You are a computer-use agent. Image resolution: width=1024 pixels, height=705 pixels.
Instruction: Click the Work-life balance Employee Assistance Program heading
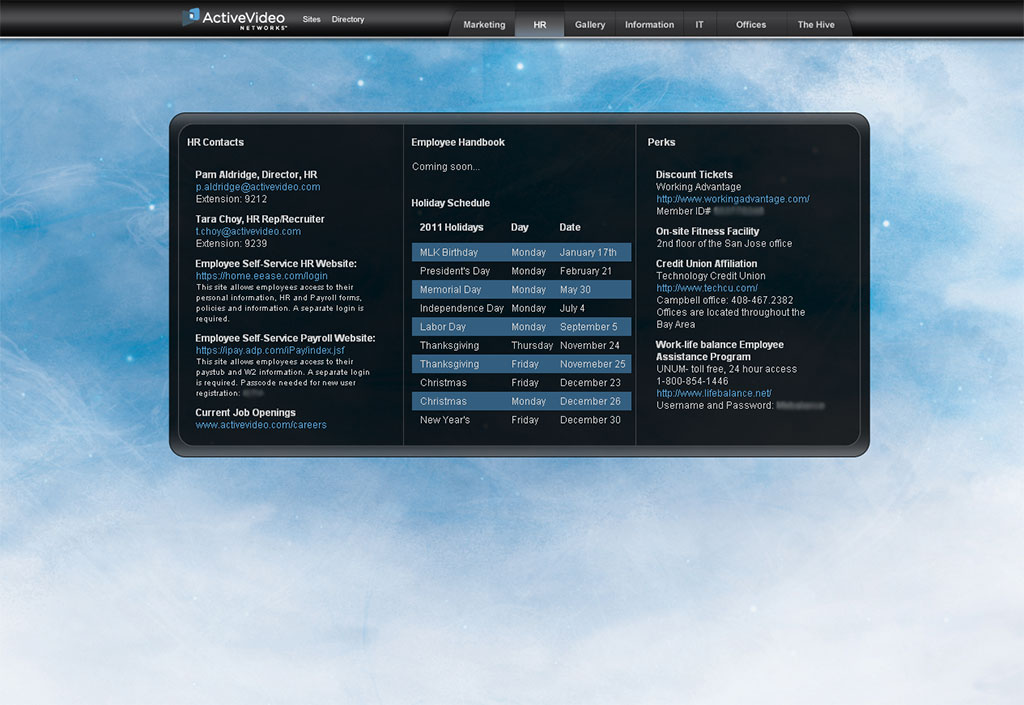click(x=720, y=351)
